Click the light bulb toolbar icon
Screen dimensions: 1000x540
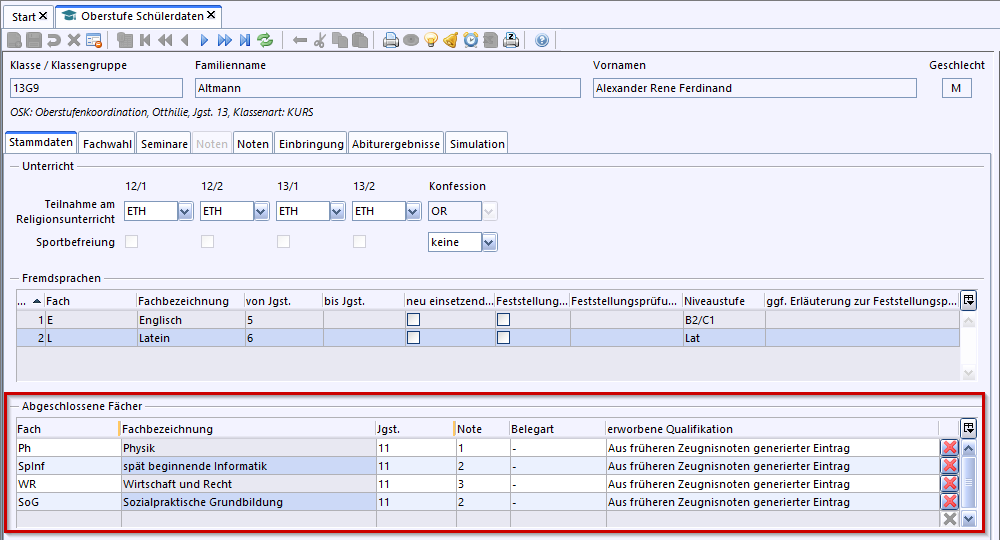pyautogui.click(x=431, y=40)
